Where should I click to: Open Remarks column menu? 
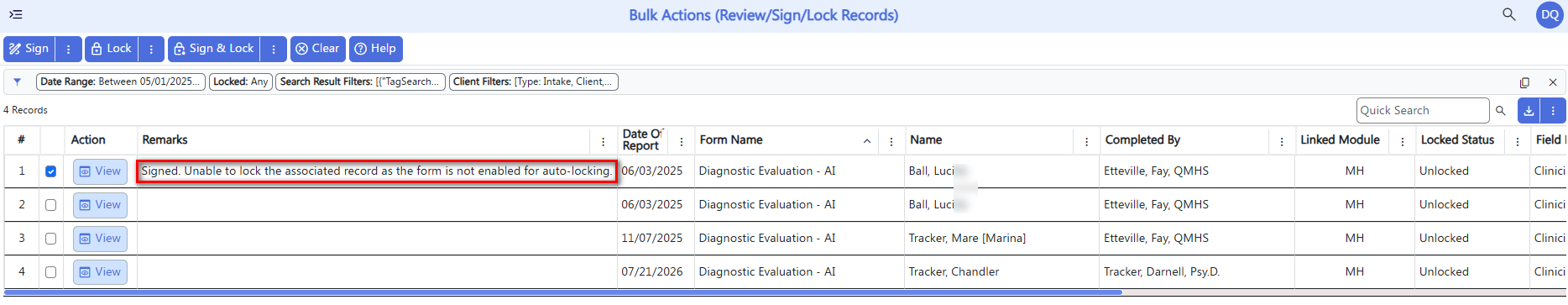[x=604, y=141]
